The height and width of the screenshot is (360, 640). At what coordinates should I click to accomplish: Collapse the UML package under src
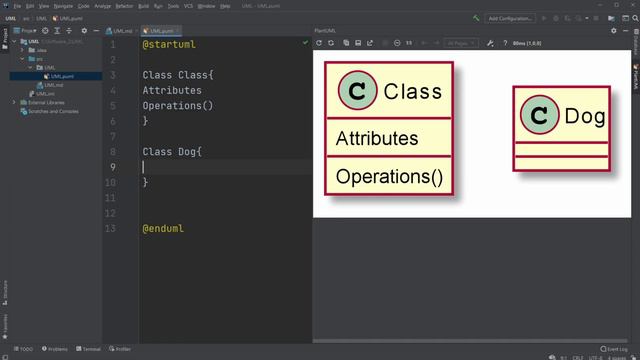pos(30,68)
